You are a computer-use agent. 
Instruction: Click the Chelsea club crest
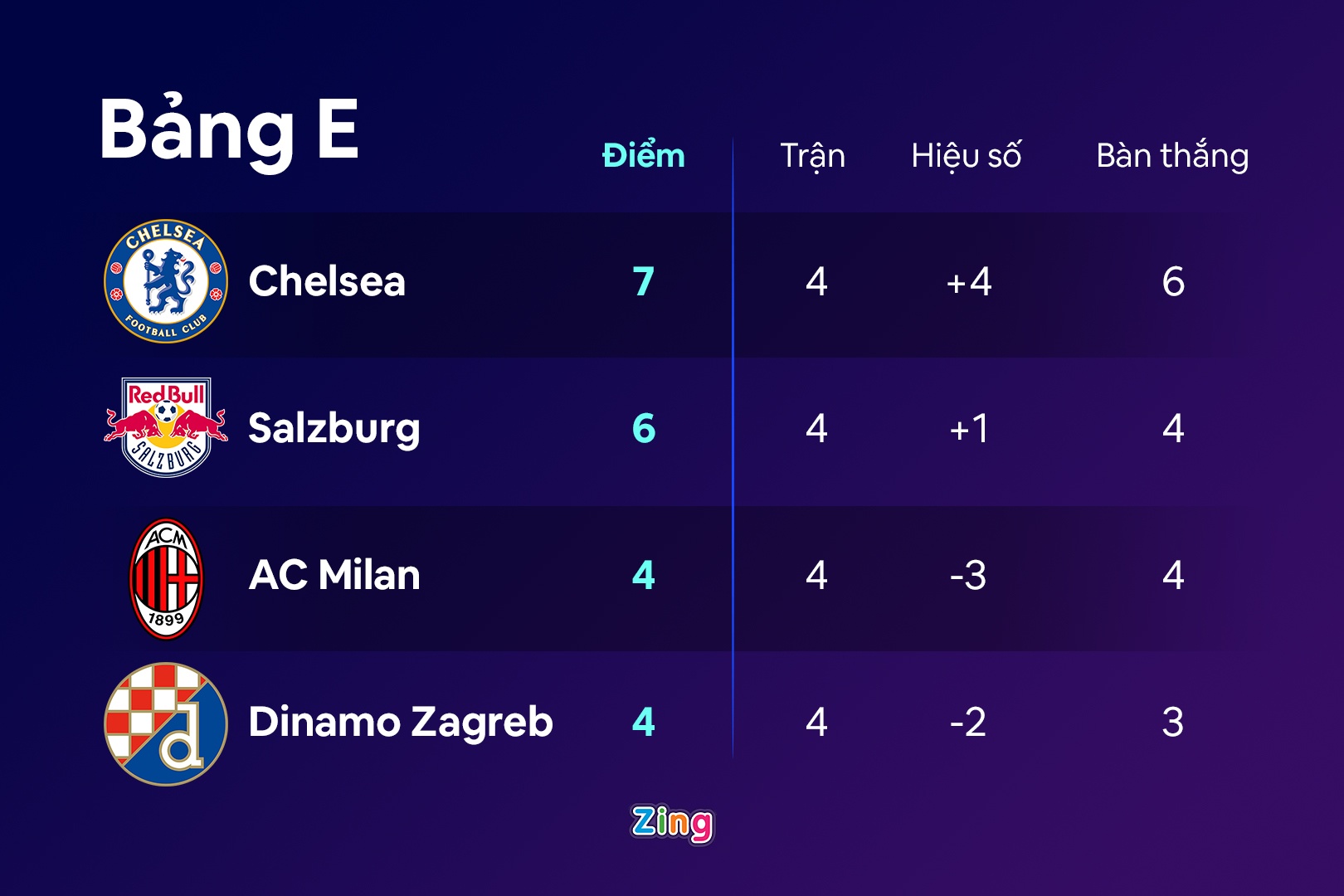tap(166, 281)
